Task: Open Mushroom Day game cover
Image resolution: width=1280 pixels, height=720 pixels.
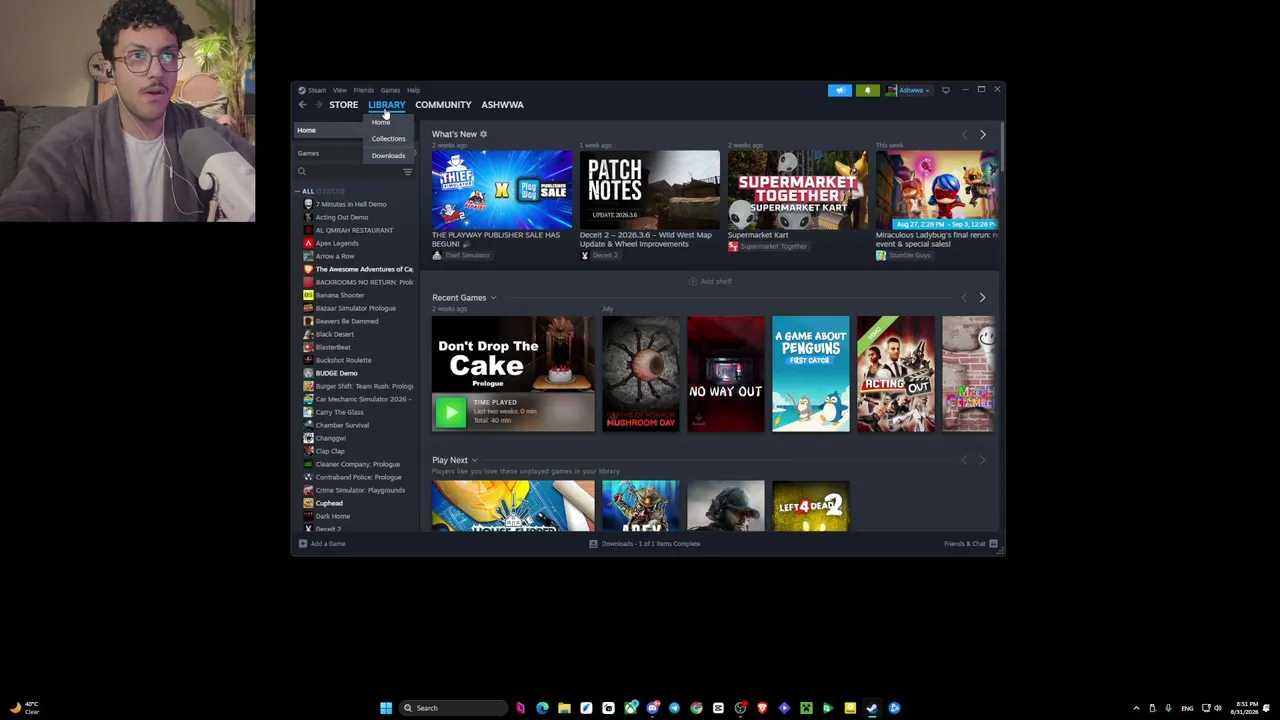Action: pos(641,374)
